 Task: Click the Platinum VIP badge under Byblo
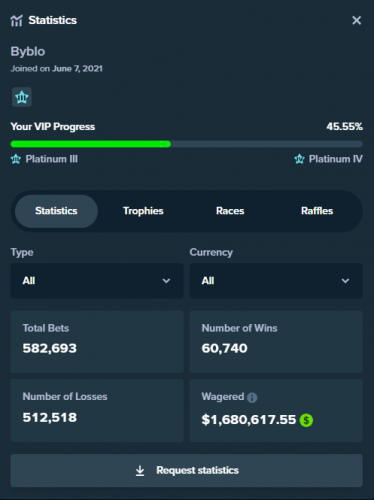[22, 97]
